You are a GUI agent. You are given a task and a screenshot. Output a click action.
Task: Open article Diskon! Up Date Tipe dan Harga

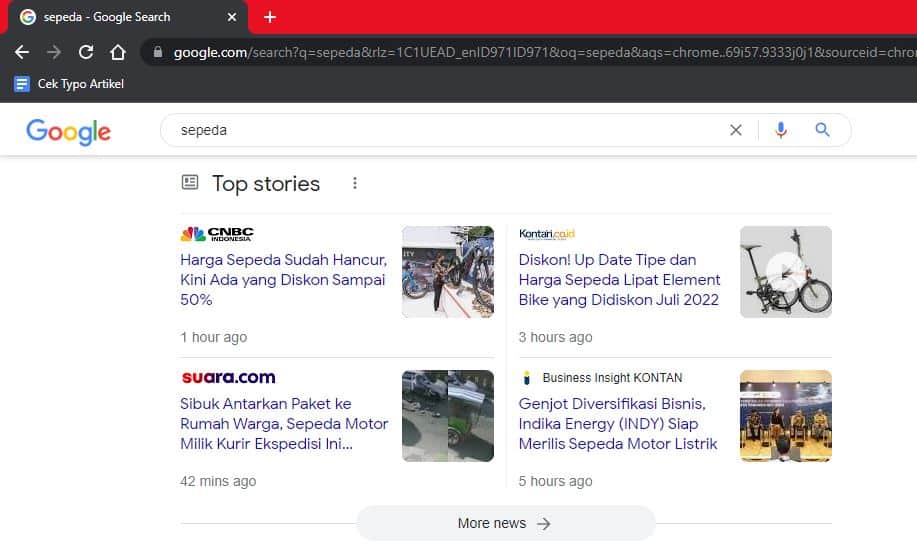coord(619,279)
